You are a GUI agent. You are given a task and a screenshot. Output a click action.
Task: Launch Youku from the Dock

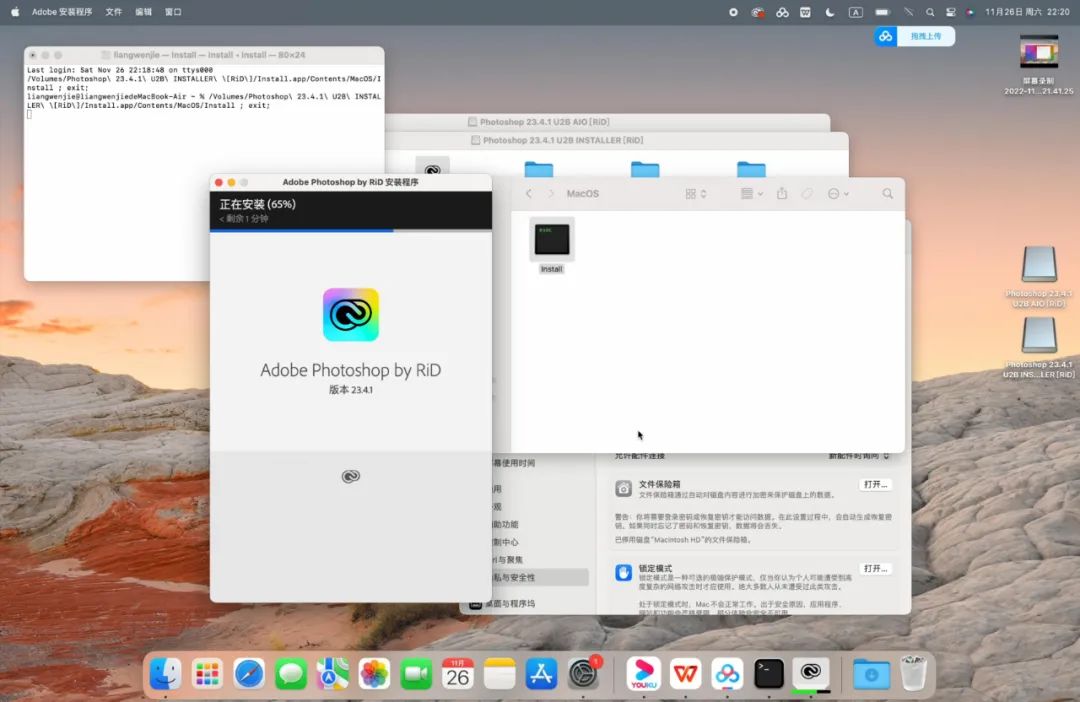click(643, 673)
